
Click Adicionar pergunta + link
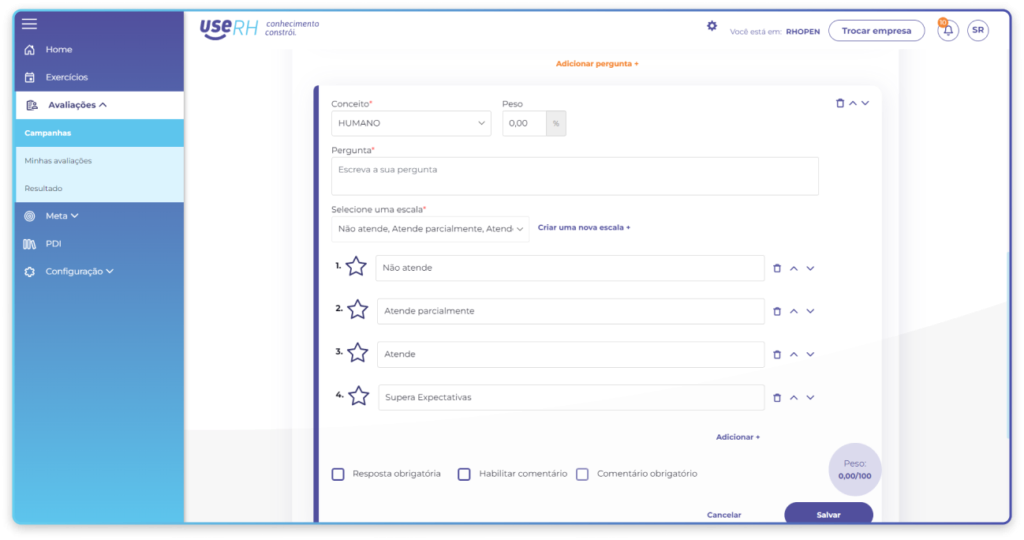(x=597, y=64)
